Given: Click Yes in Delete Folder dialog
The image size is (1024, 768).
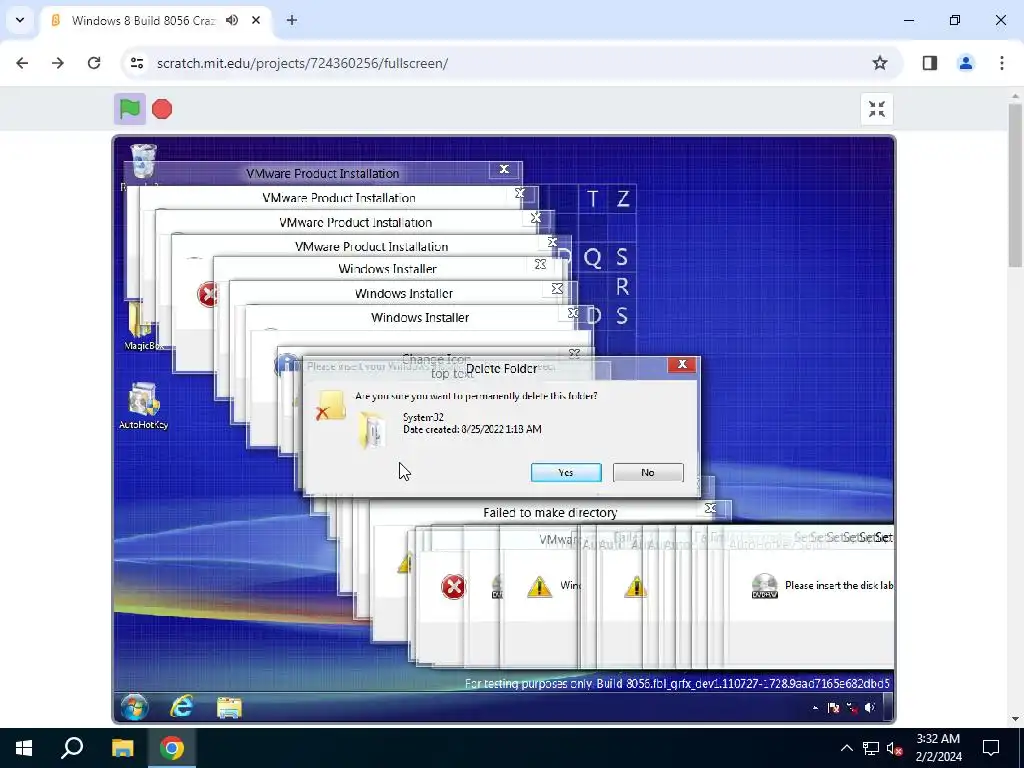Looking at the screenshot, I should (x=566, y=472).
